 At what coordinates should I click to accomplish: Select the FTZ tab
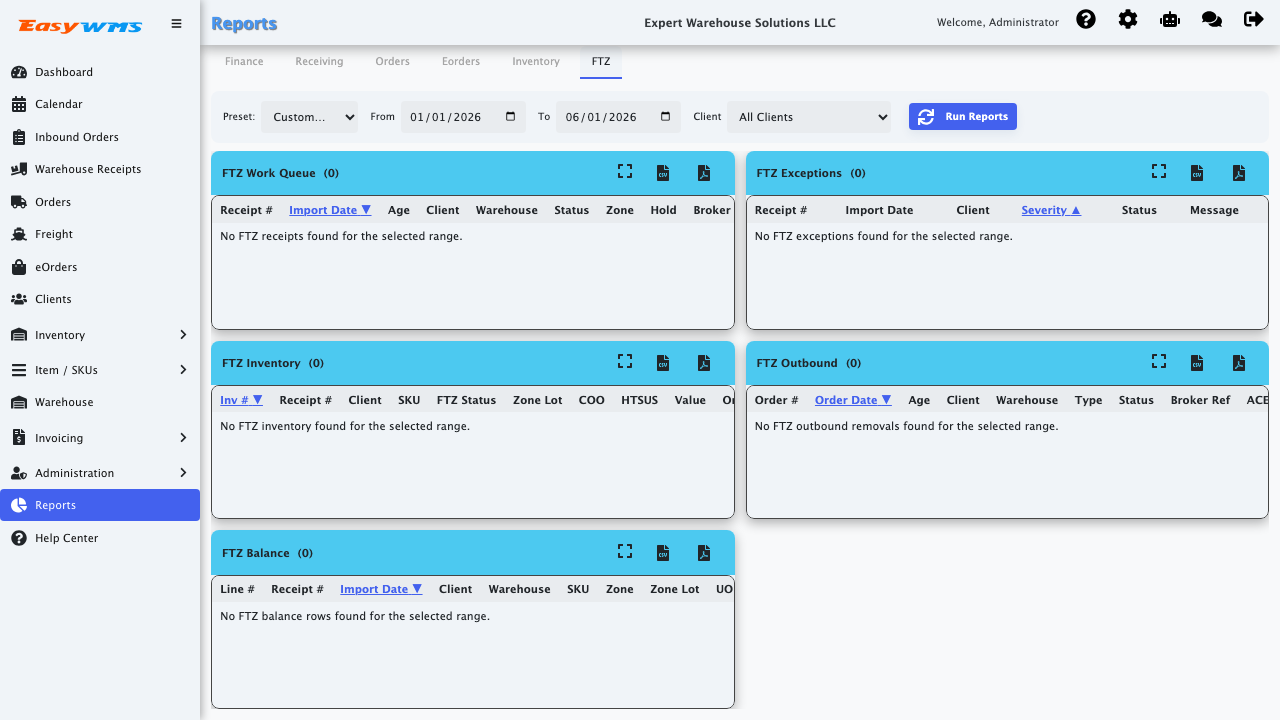(x=601, y=62)
